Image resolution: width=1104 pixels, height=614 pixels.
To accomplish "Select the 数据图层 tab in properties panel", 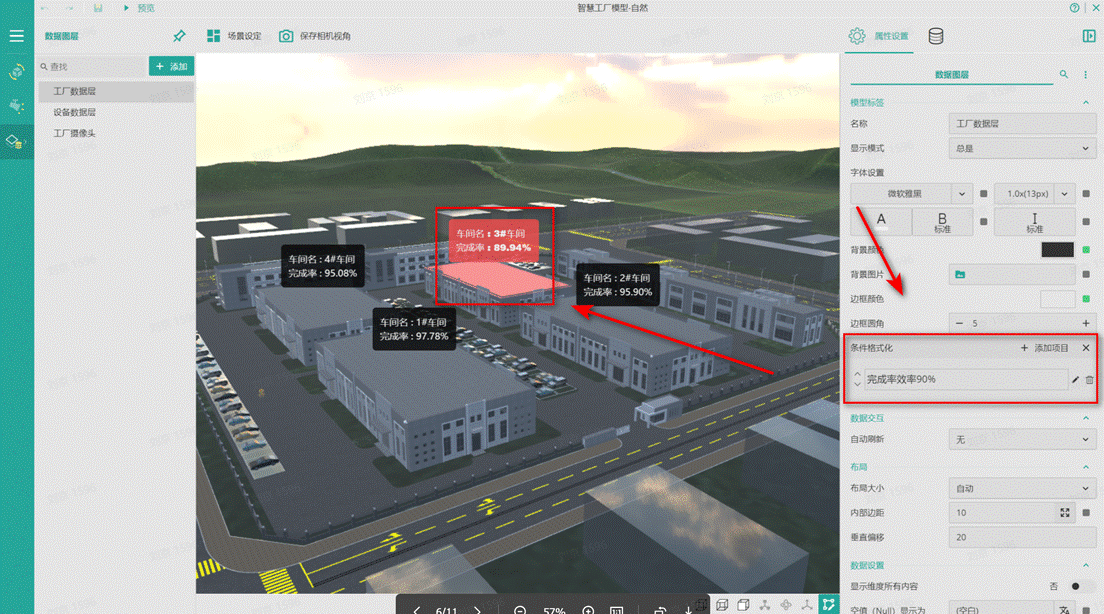I will (951, 75).
